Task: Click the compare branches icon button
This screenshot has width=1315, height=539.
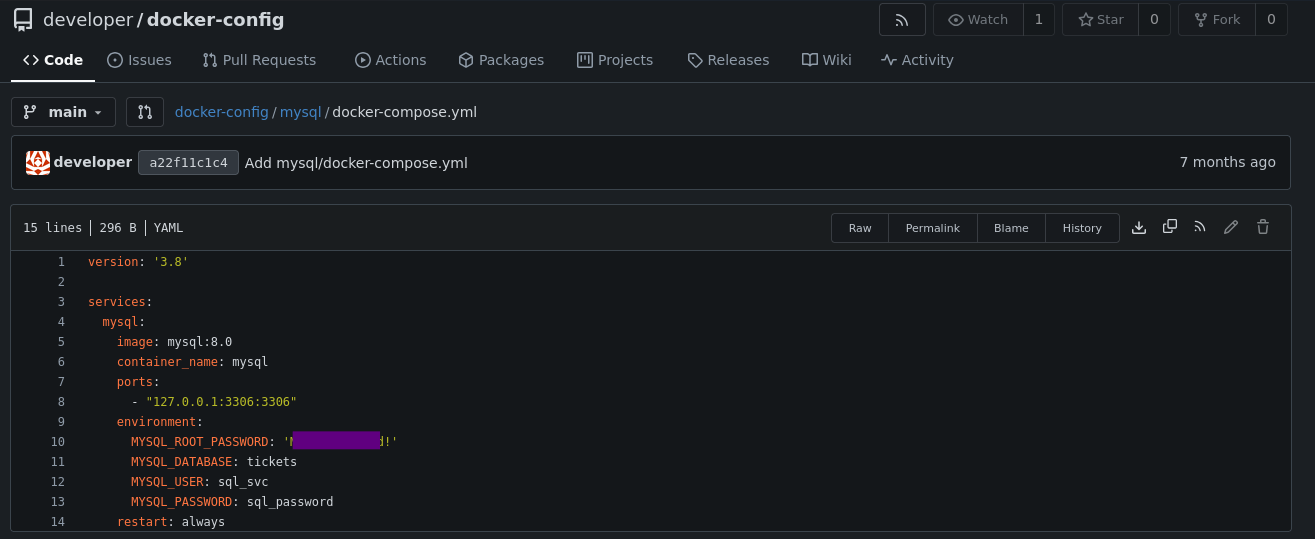Action: tap(145, 112)
